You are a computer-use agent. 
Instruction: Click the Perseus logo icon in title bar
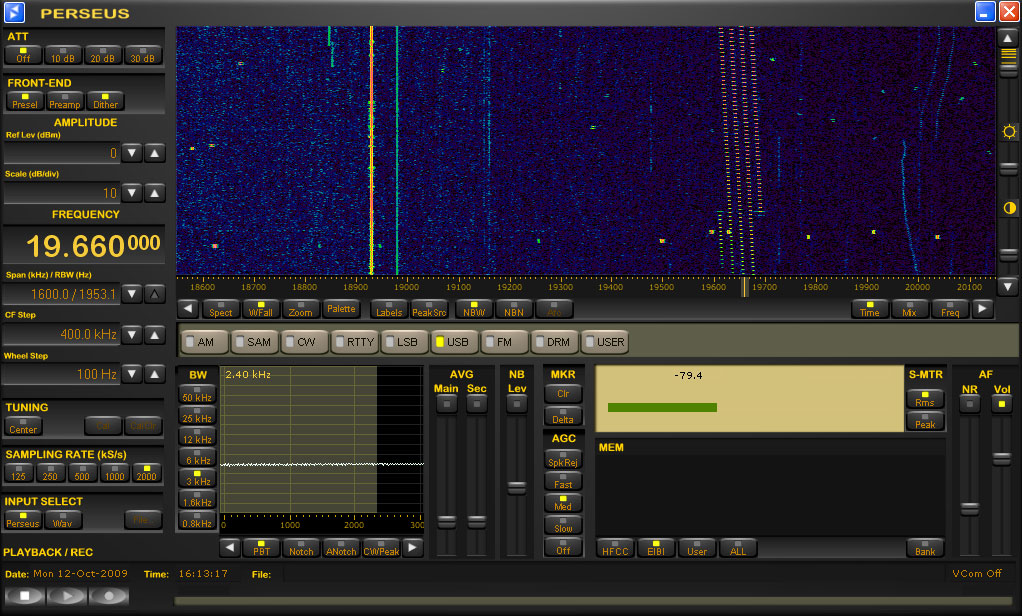(x=14, y=12)
